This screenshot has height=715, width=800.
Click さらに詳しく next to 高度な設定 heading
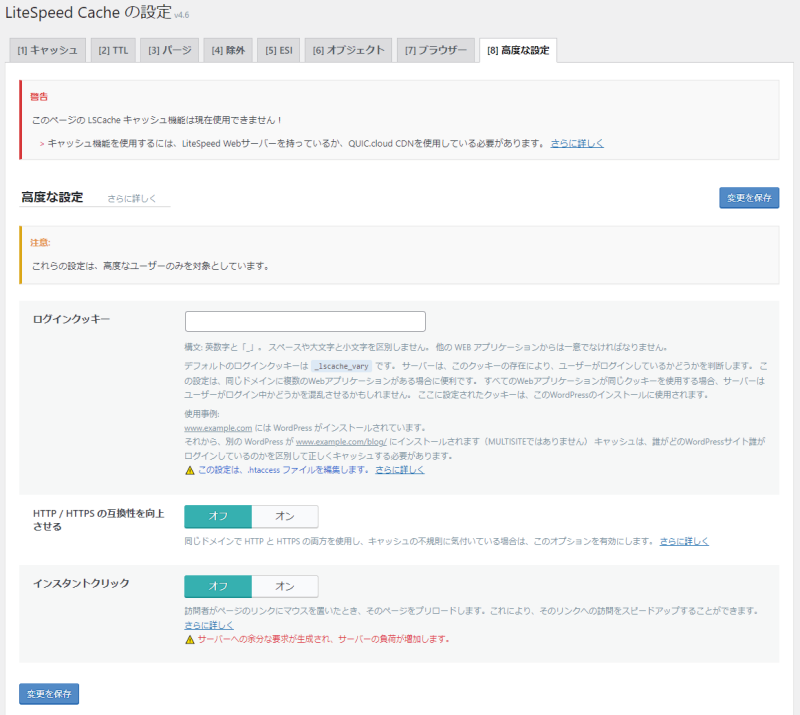(x=132, y=199)
